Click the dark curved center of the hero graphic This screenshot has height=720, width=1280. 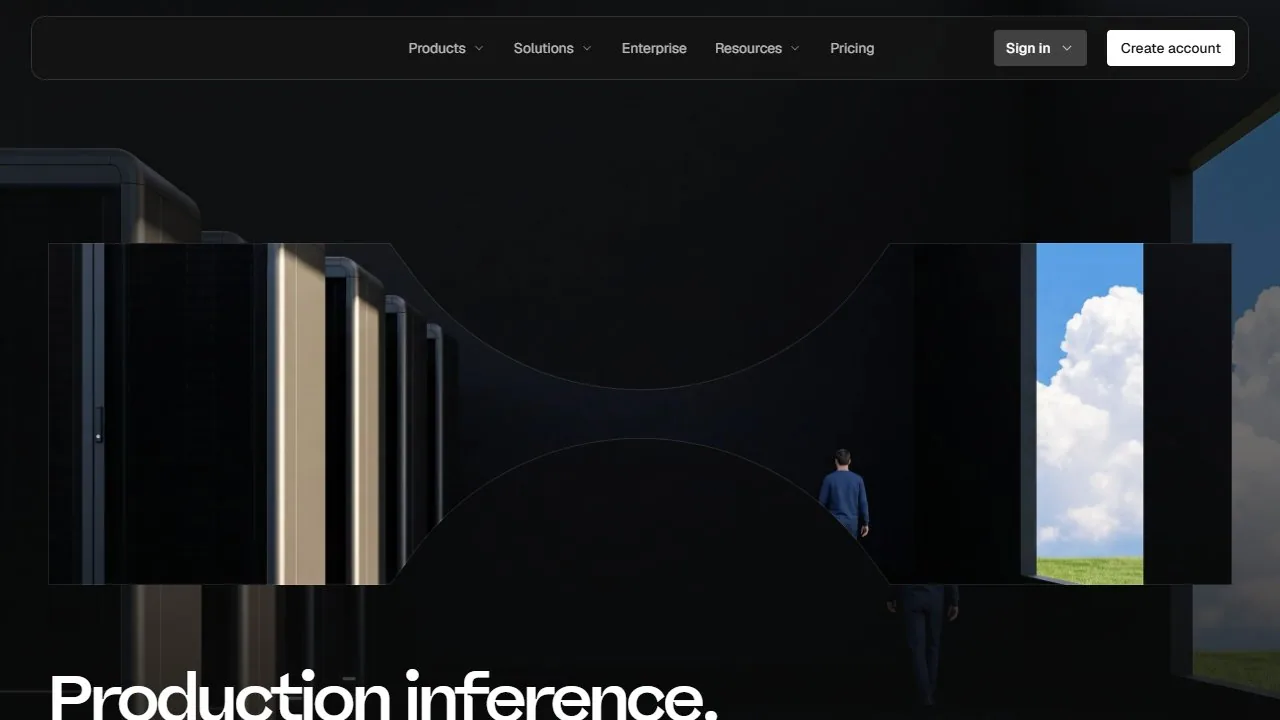click(x=640, y=414)
